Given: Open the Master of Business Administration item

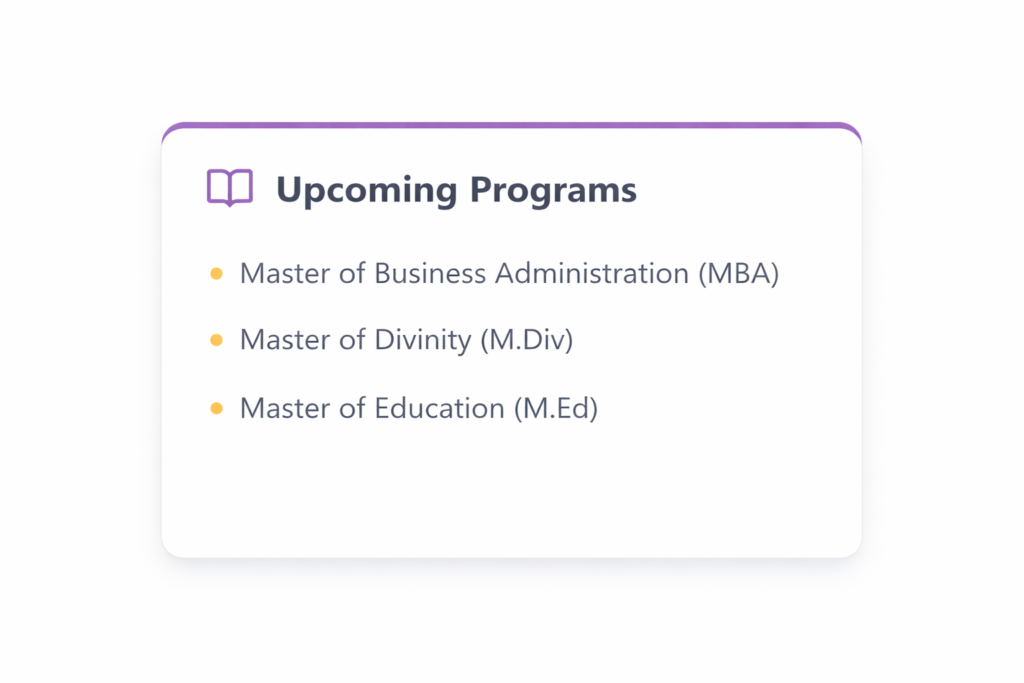Looking at the screenshot, I should pos(508,274).
